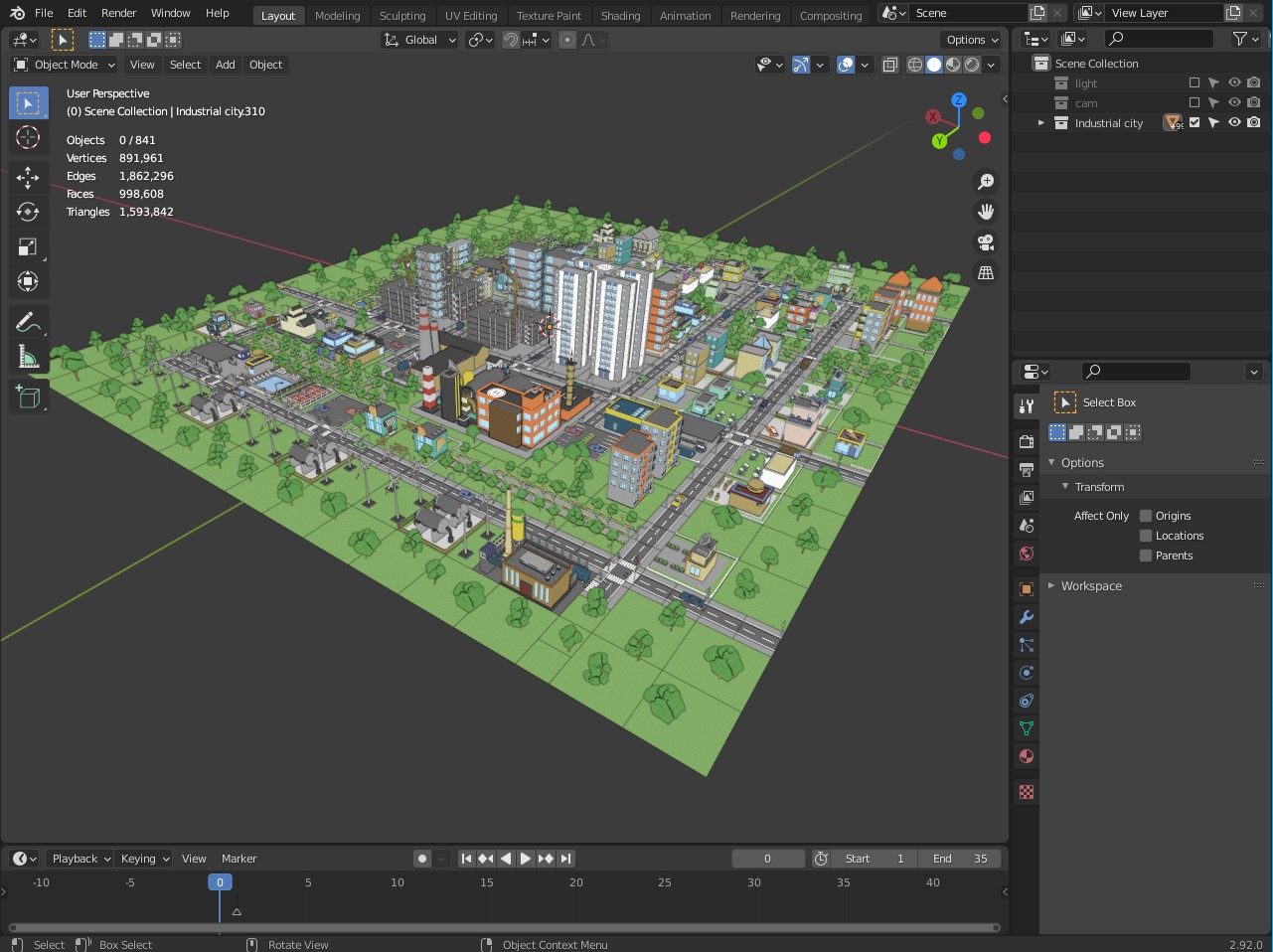
Task: Activate the Annotate pencil tool
Action: 28,322
